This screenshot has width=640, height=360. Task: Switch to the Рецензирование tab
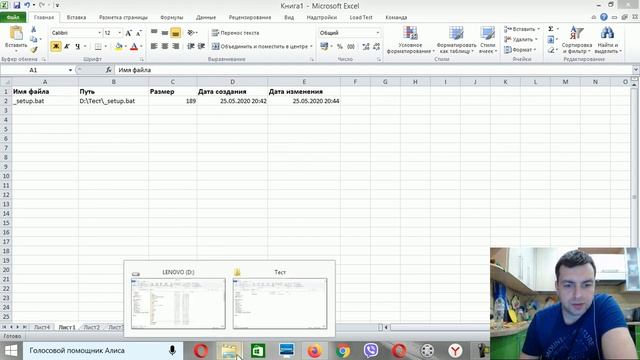(x=250, y=18)
